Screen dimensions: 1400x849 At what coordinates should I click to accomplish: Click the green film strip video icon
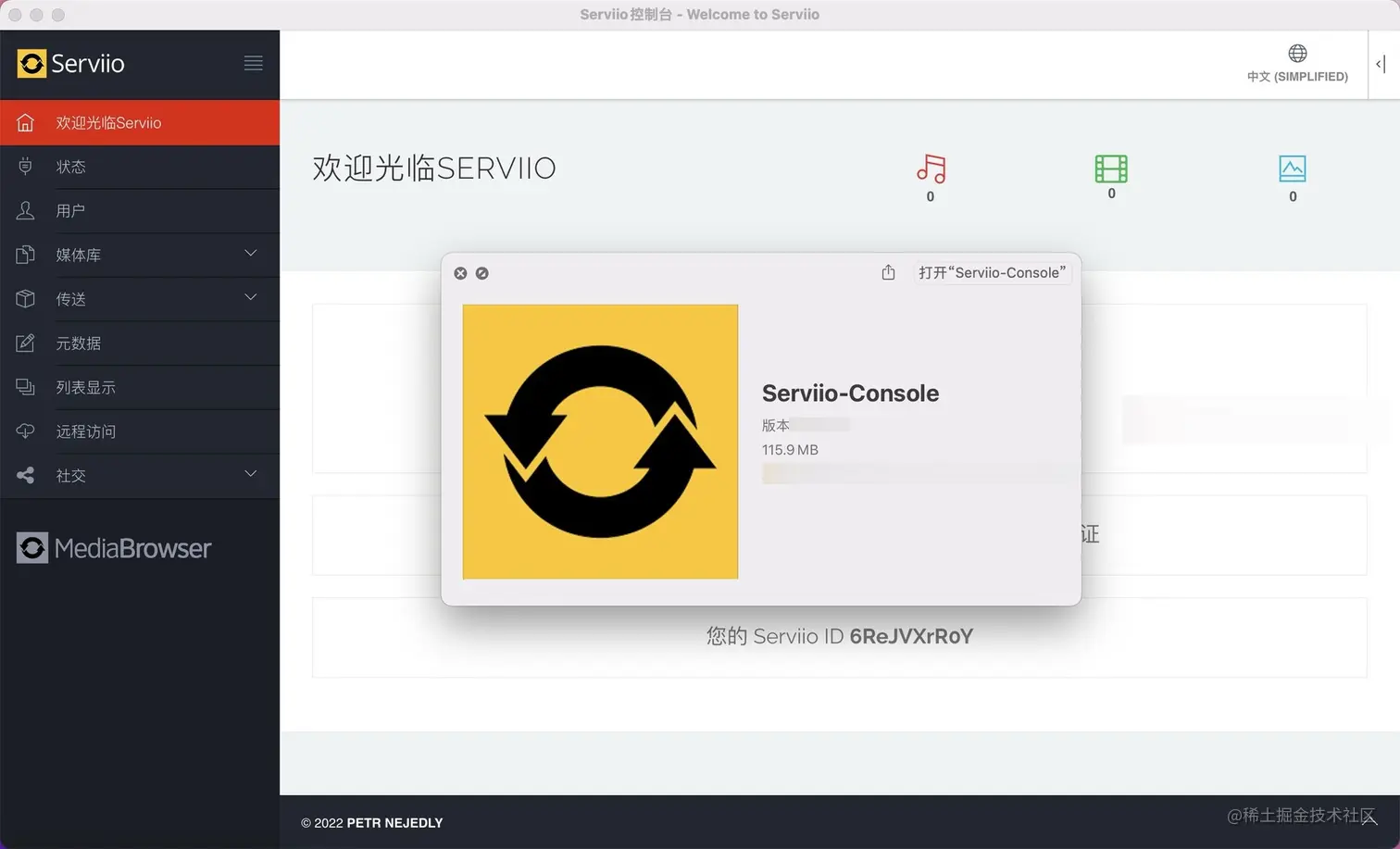(1111, 169)
